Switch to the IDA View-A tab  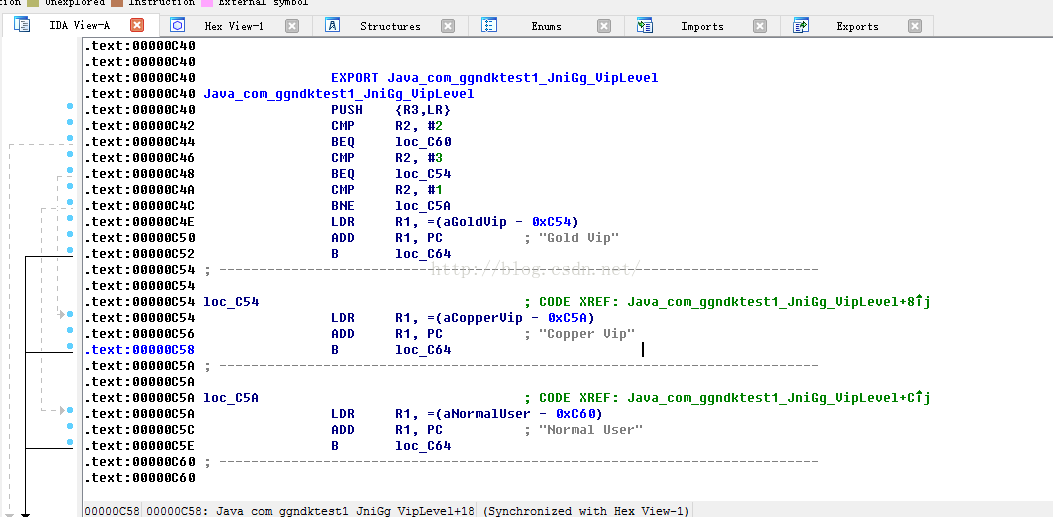click(79, 26)
